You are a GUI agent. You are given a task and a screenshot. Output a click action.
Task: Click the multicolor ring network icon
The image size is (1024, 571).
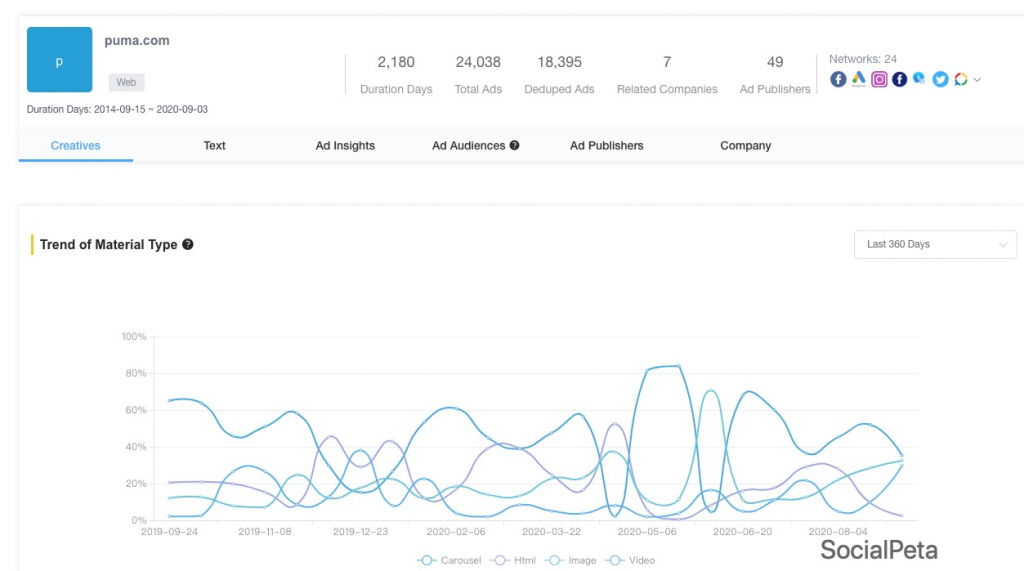(961, 79)
